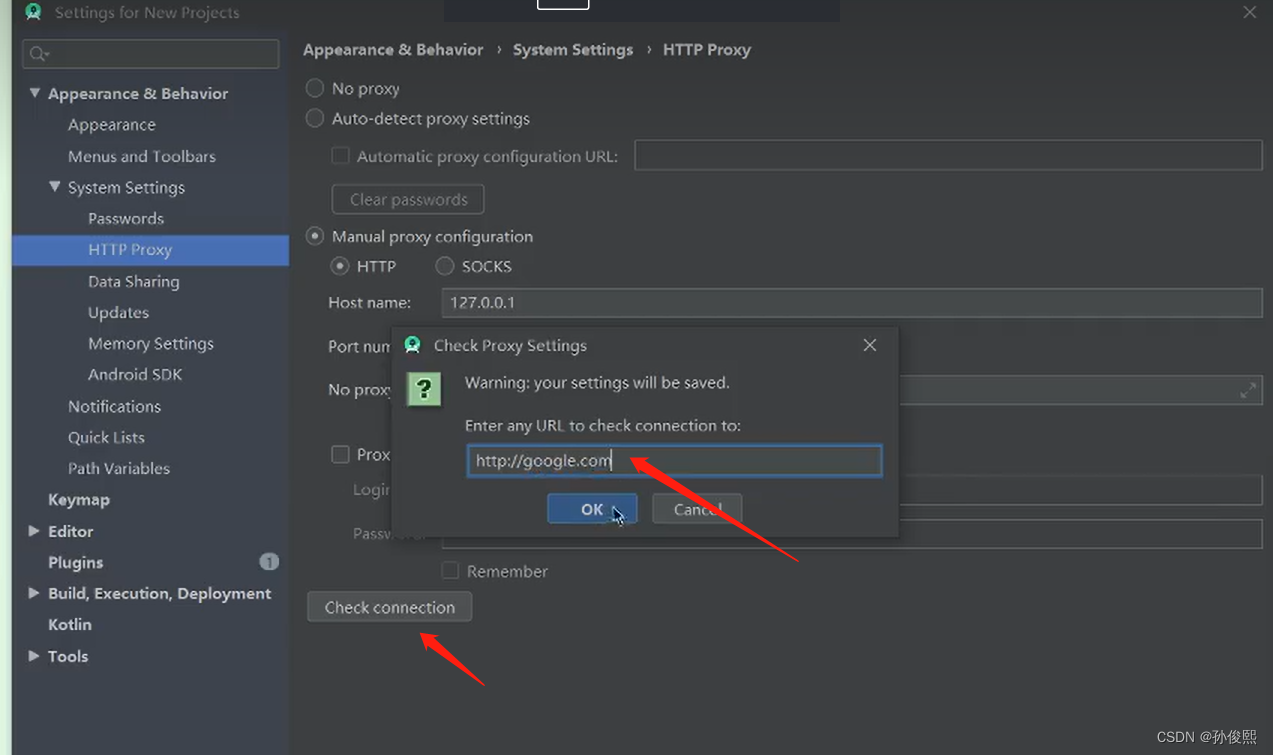Click the Plugins update badge
The height and width of the screenshot is (755, 1273).
pos(269,562)
